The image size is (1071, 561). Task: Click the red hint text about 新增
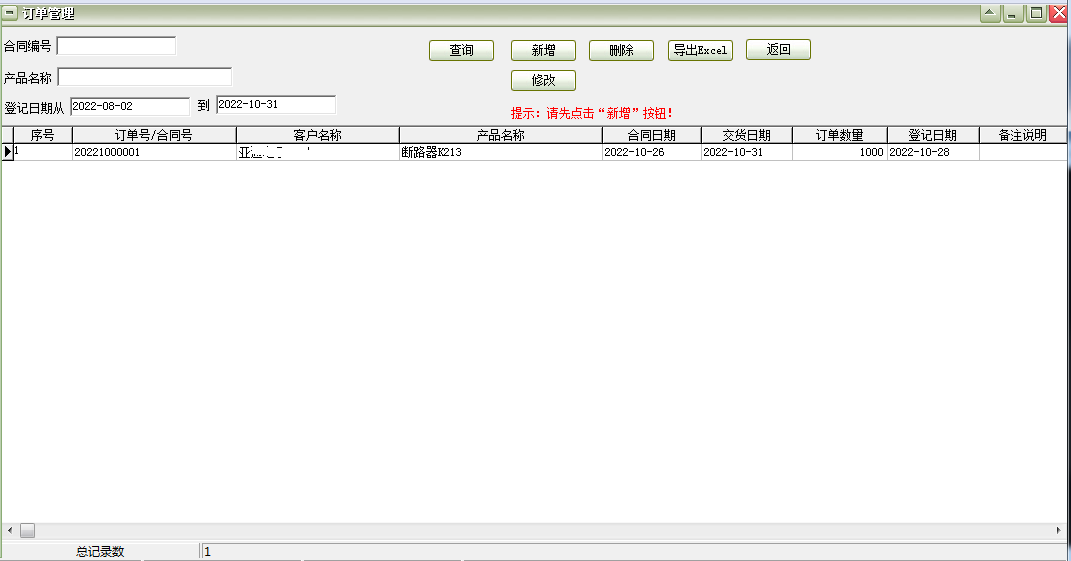click(x=592, y=113)
